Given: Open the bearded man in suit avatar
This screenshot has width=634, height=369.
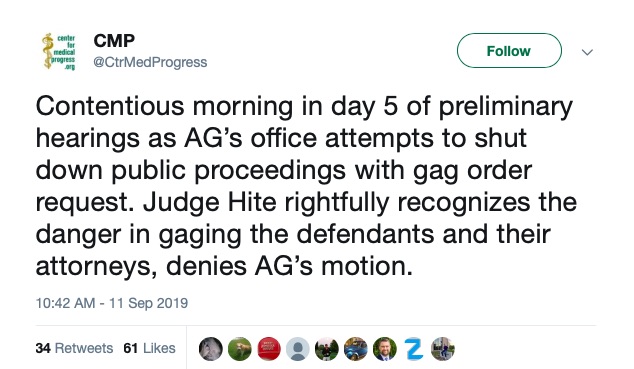Looking at the screenshot, I should coord(385,349).
